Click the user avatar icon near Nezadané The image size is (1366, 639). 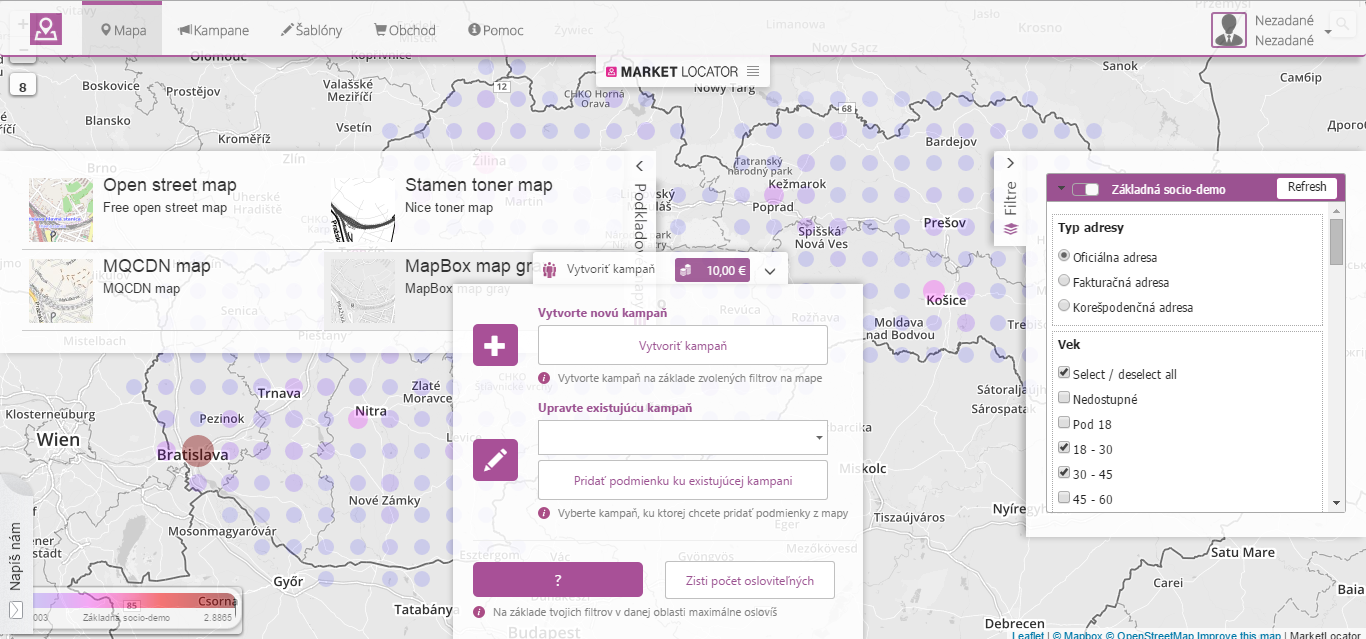point(1228,29)
